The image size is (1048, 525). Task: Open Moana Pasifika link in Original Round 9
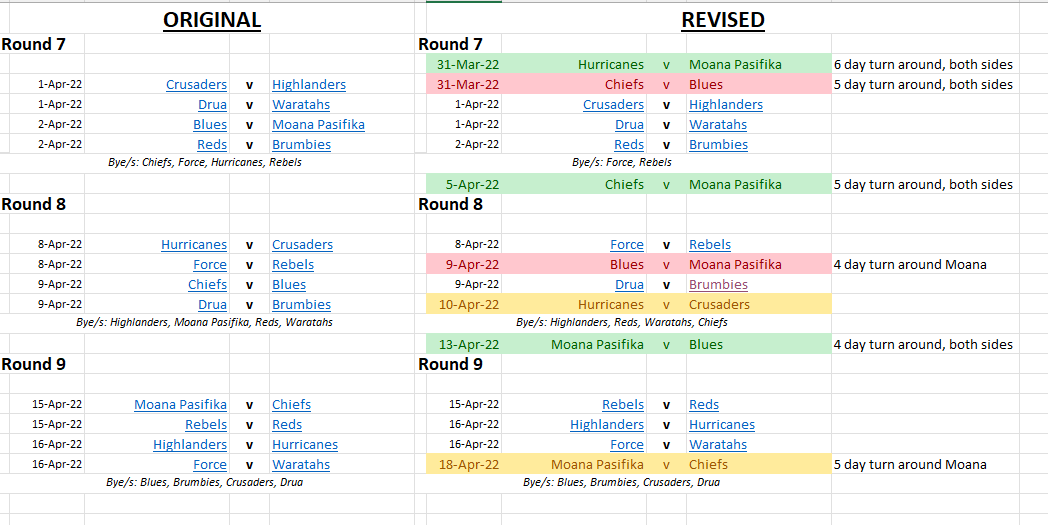tap(180, 405)
